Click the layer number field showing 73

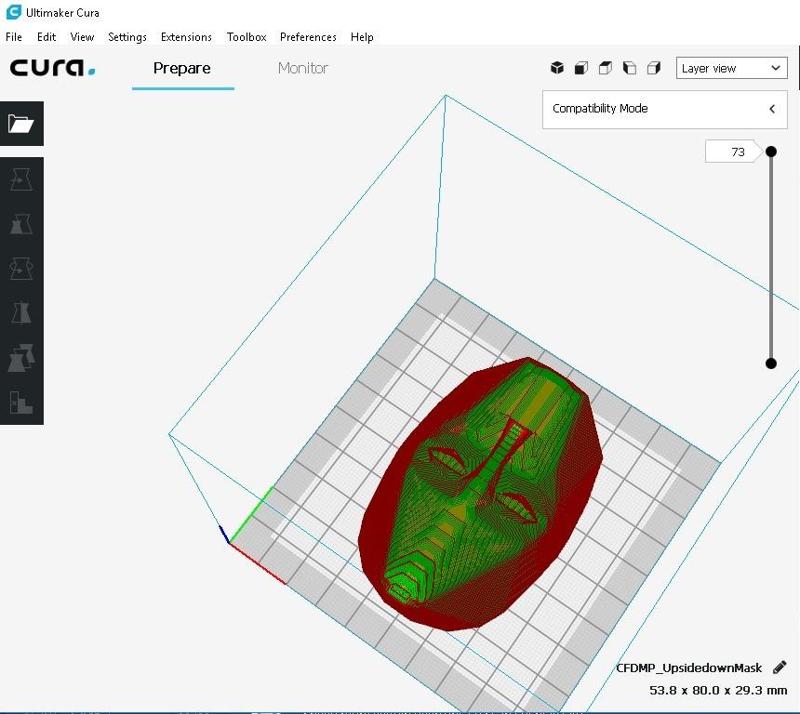point(736,152)
